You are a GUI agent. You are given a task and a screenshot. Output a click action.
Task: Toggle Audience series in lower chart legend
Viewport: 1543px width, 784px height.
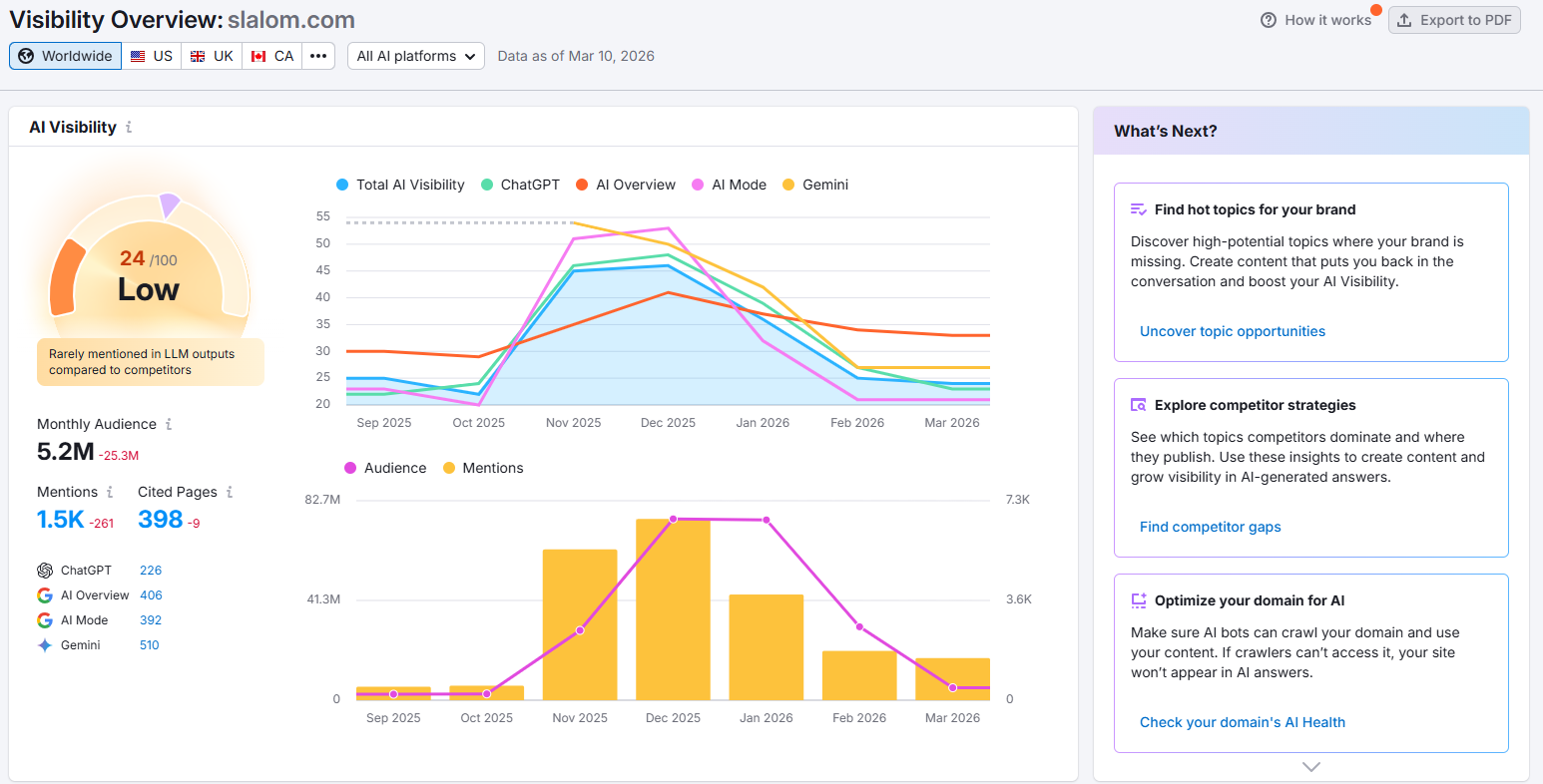pyautogui.click(x=385, y=468)
